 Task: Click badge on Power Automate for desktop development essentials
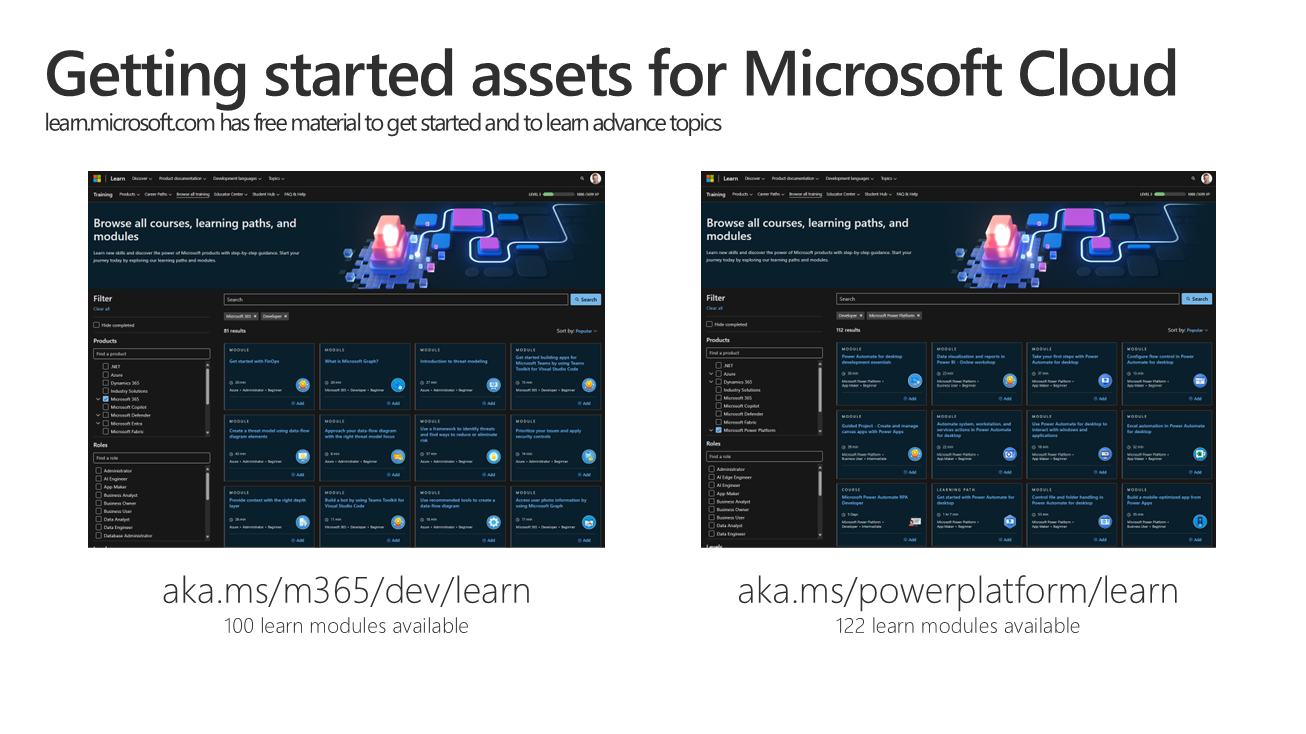point(914,380)
